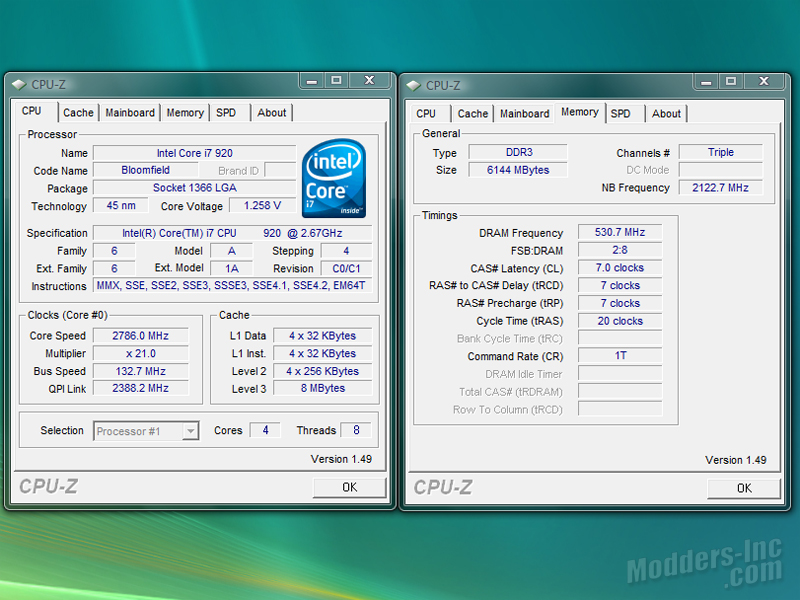Click the Multiplier value 'x 21.0'

pos(140,354)
